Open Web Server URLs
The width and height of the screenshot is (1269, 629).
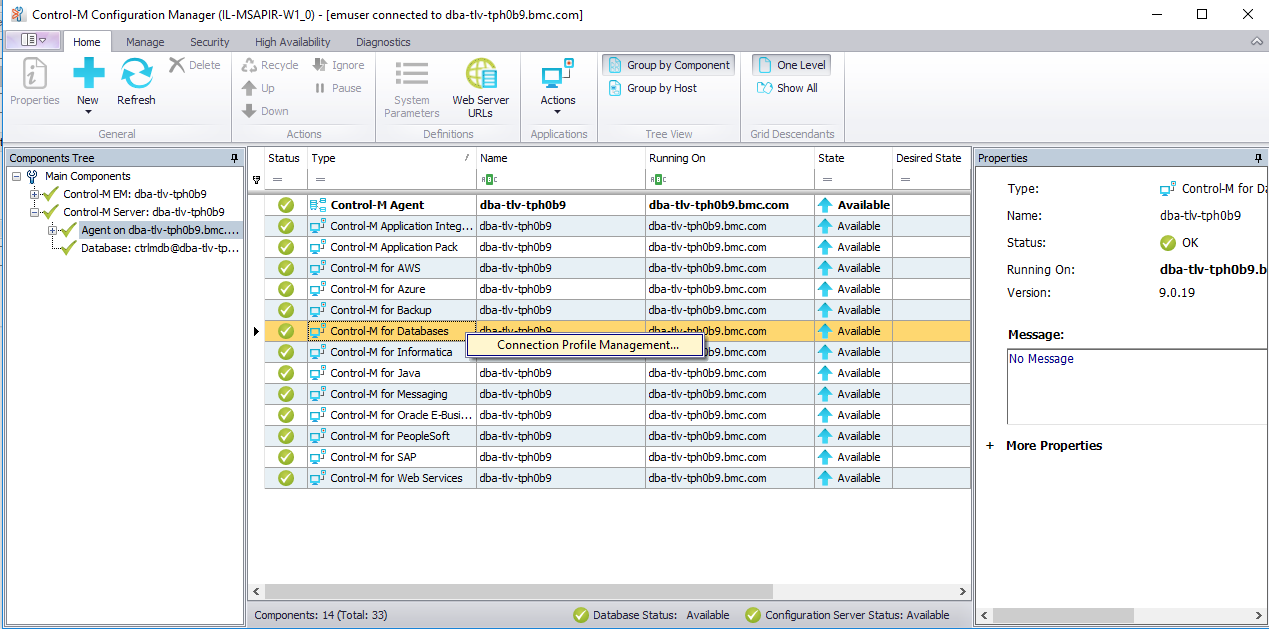point(480,88)
